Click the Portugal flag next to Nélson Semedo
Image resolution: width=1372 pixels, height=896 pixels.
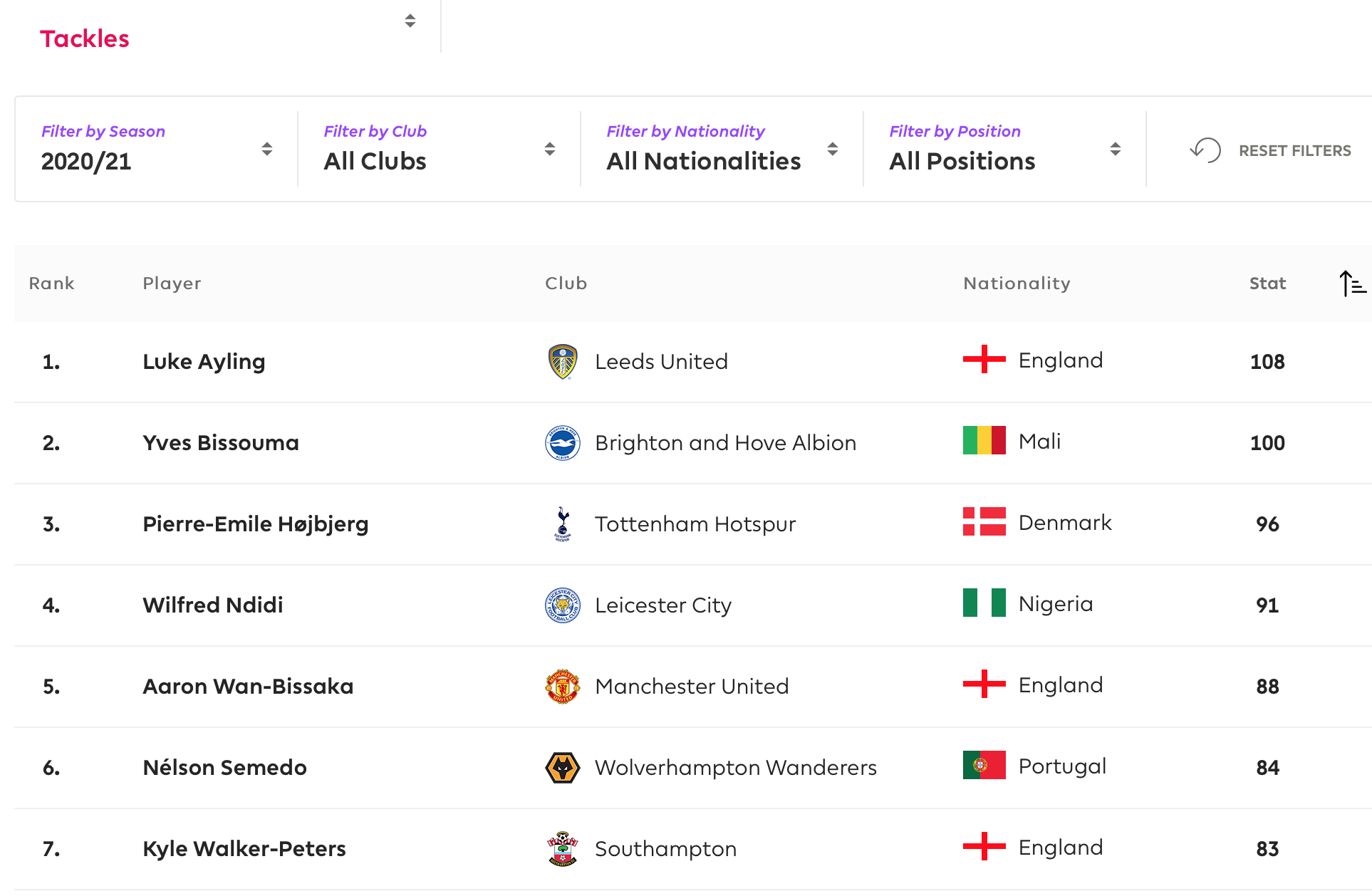(984, 766)
